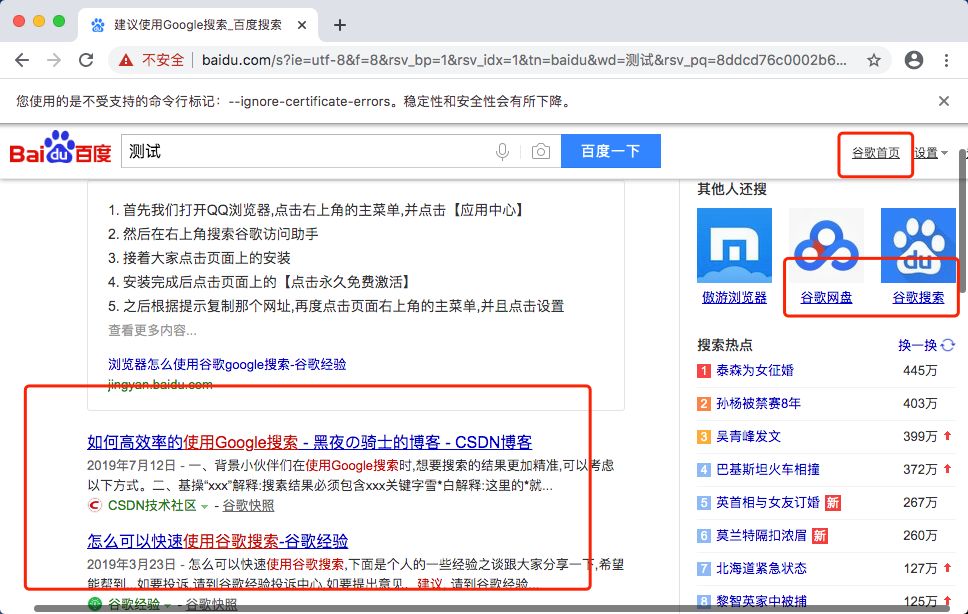
Task: Click hot search rank badge number 1
Action: pyautogui.click(x=704, y=371)
